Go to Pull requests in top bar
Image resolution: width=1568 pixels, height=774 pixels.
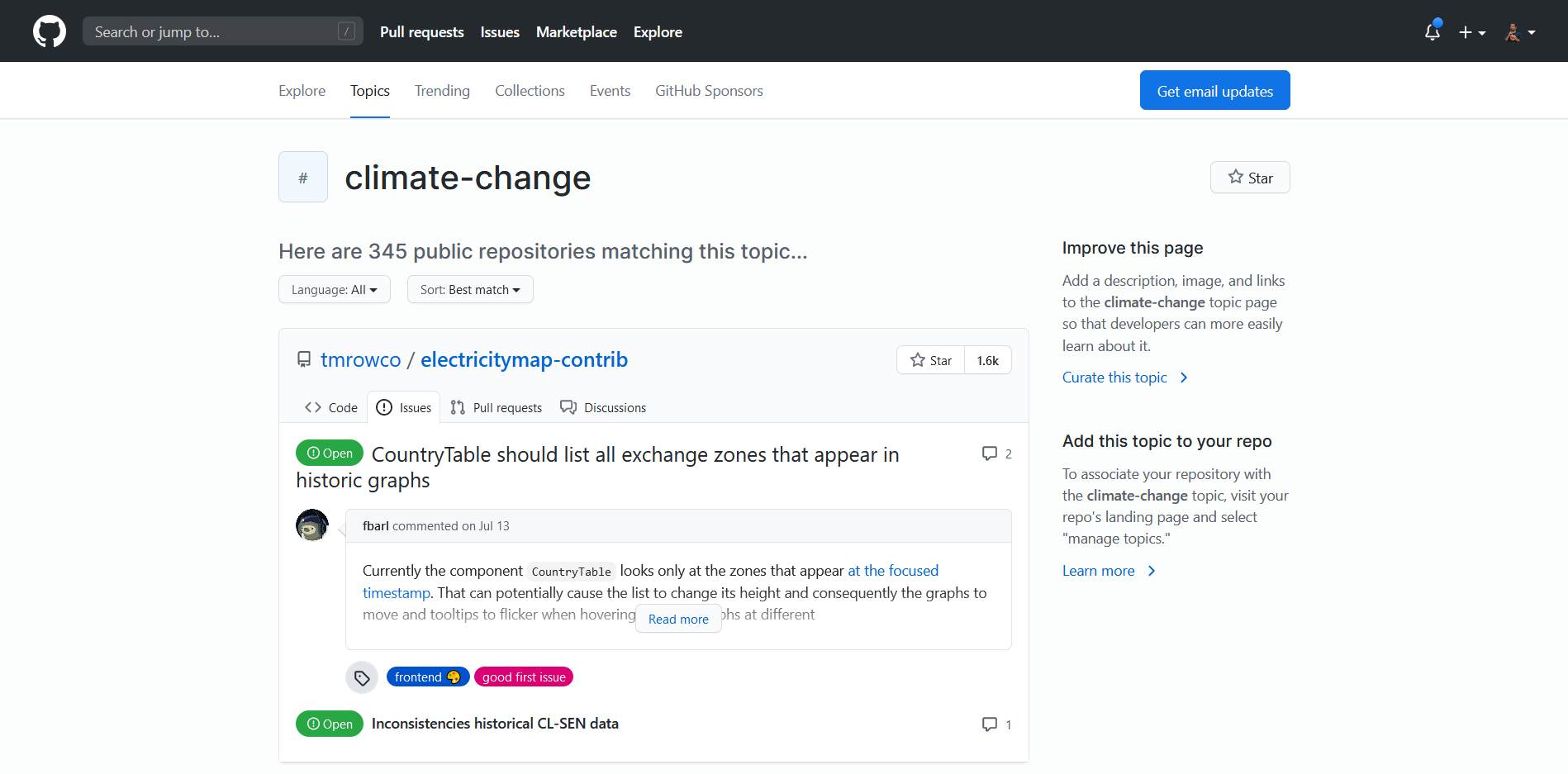[x=422, y=32]
